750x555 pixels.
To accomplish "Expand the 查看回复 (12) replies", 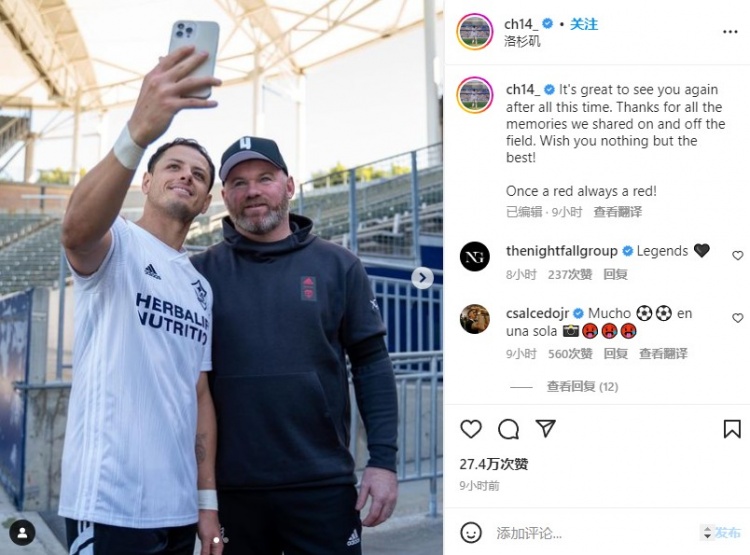I will [582, 387].
